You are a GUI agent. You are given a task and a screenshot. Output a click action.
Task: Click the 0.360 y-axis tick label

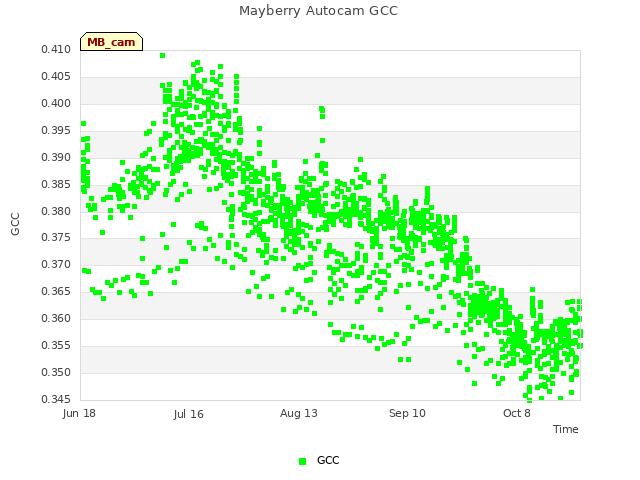(56, 318)
